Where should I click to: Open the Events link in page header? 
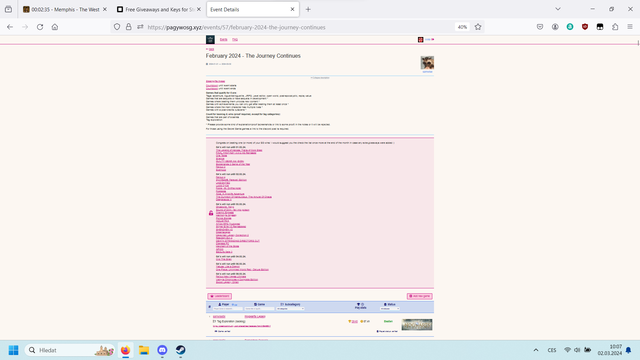[223, 40]
